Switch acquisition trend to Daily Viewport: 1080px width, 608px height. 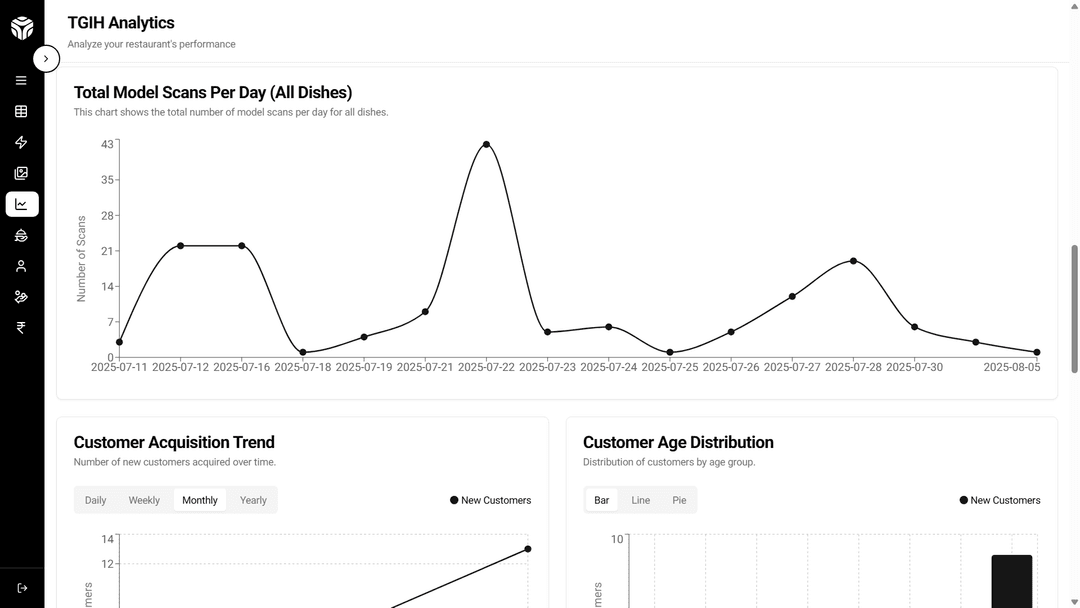[96, 500]
